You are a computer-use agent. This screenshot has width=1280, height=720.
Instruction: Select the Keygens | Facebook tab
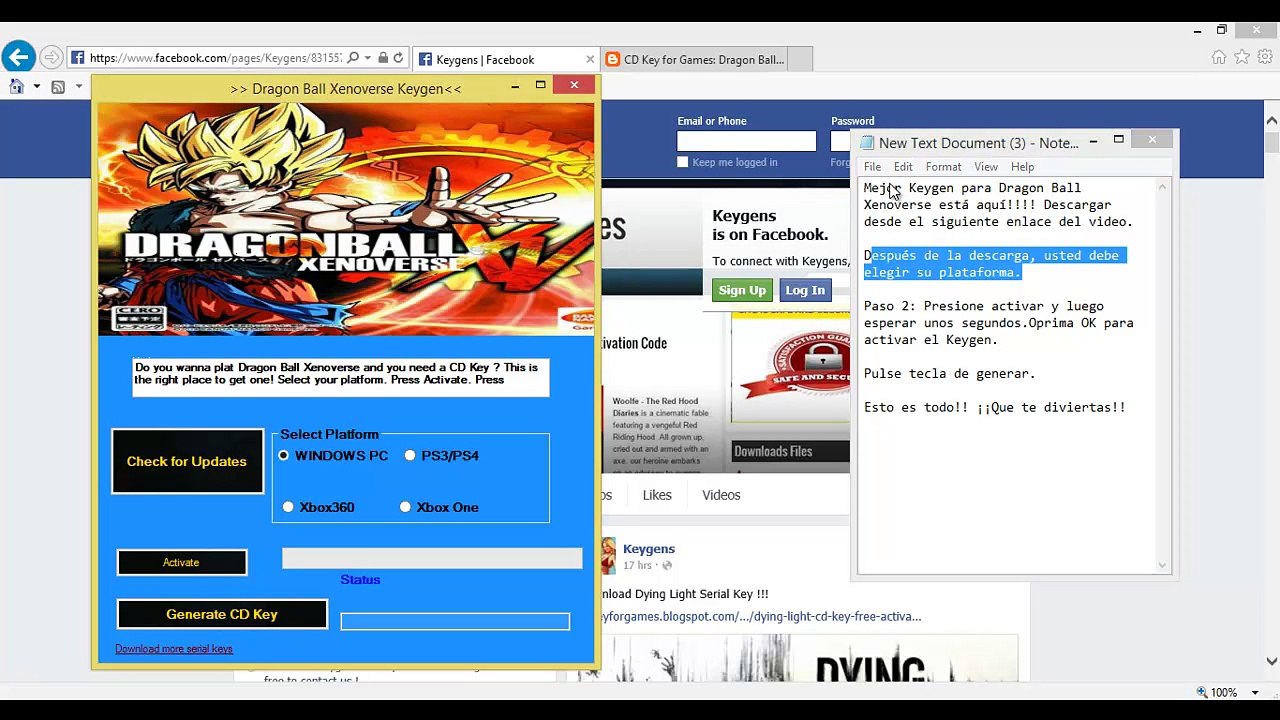click(506, 59)
